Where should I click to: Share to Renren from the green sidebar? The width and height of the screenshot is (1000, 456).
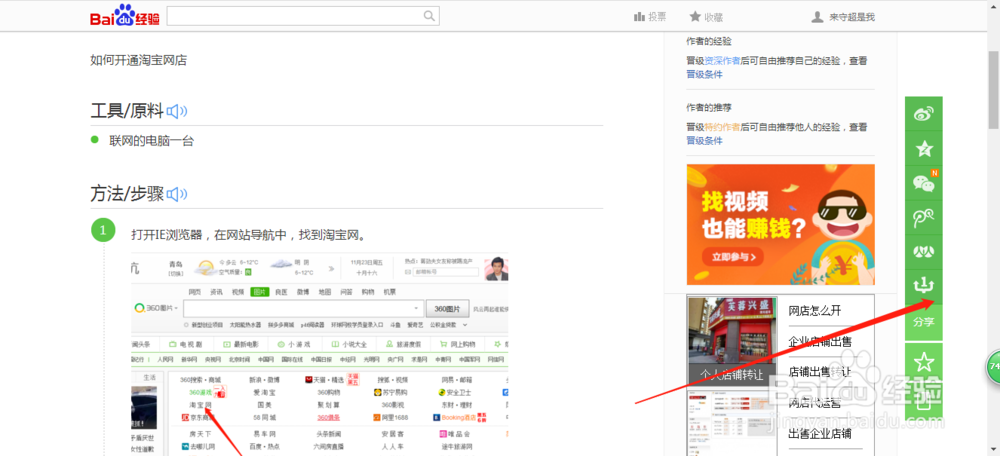(x=923, y=253)
